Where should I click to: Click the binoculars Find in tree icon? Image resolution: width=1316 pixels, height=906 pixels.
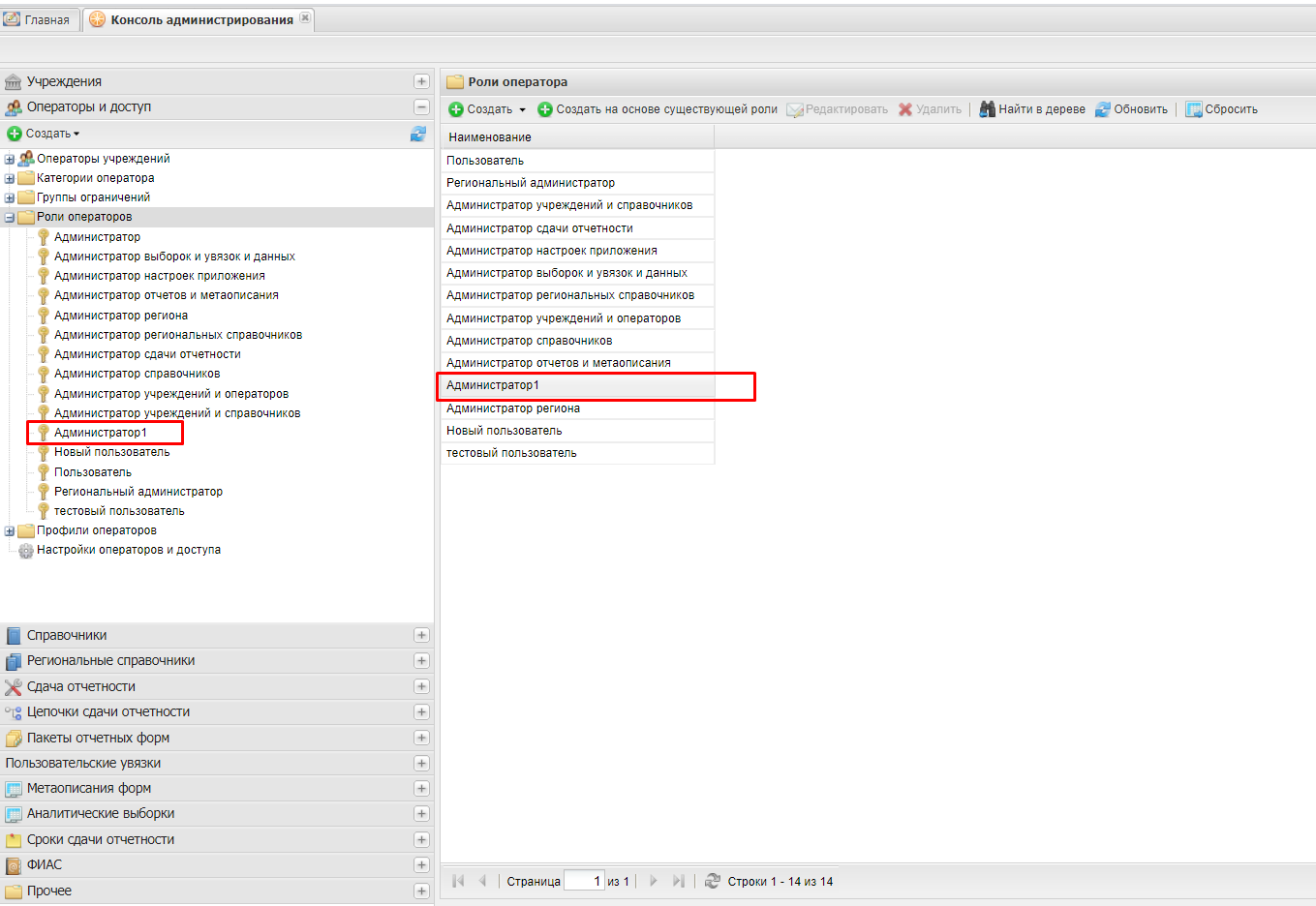pos(987,109)
